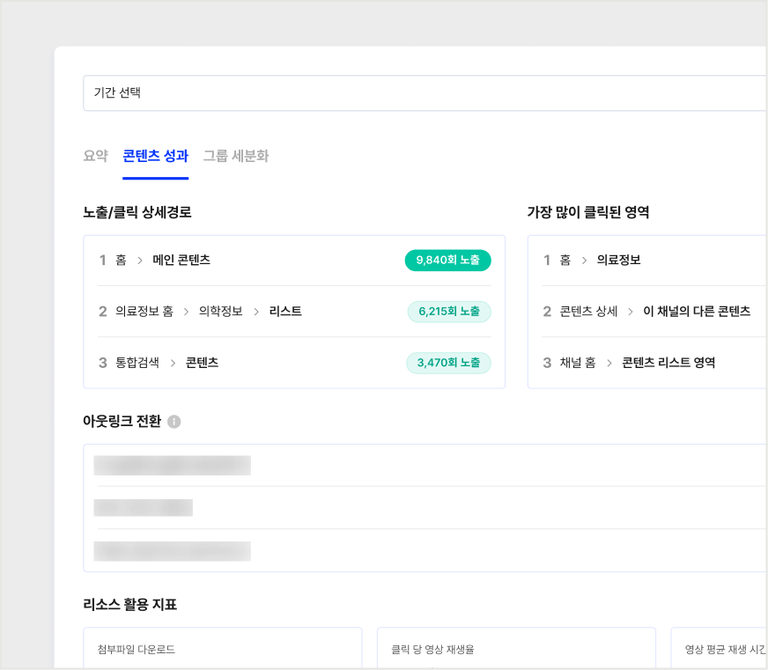Click the 노출/클릭 상세경로 heading
The image size is (768, 670).
pos(137,213)
